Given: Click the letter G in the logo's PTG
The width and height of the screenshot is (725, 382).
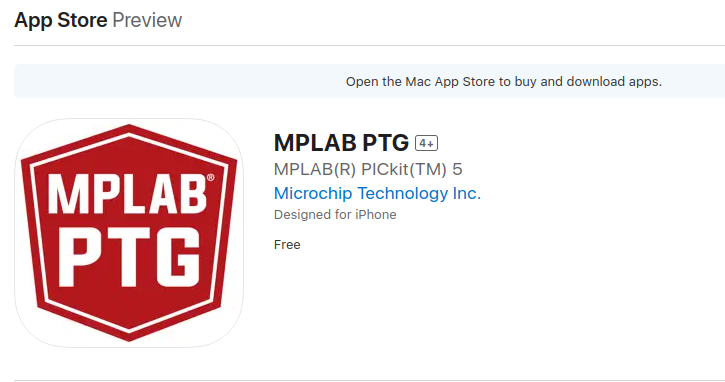Looking at the screenshot, I should [178, 257].
